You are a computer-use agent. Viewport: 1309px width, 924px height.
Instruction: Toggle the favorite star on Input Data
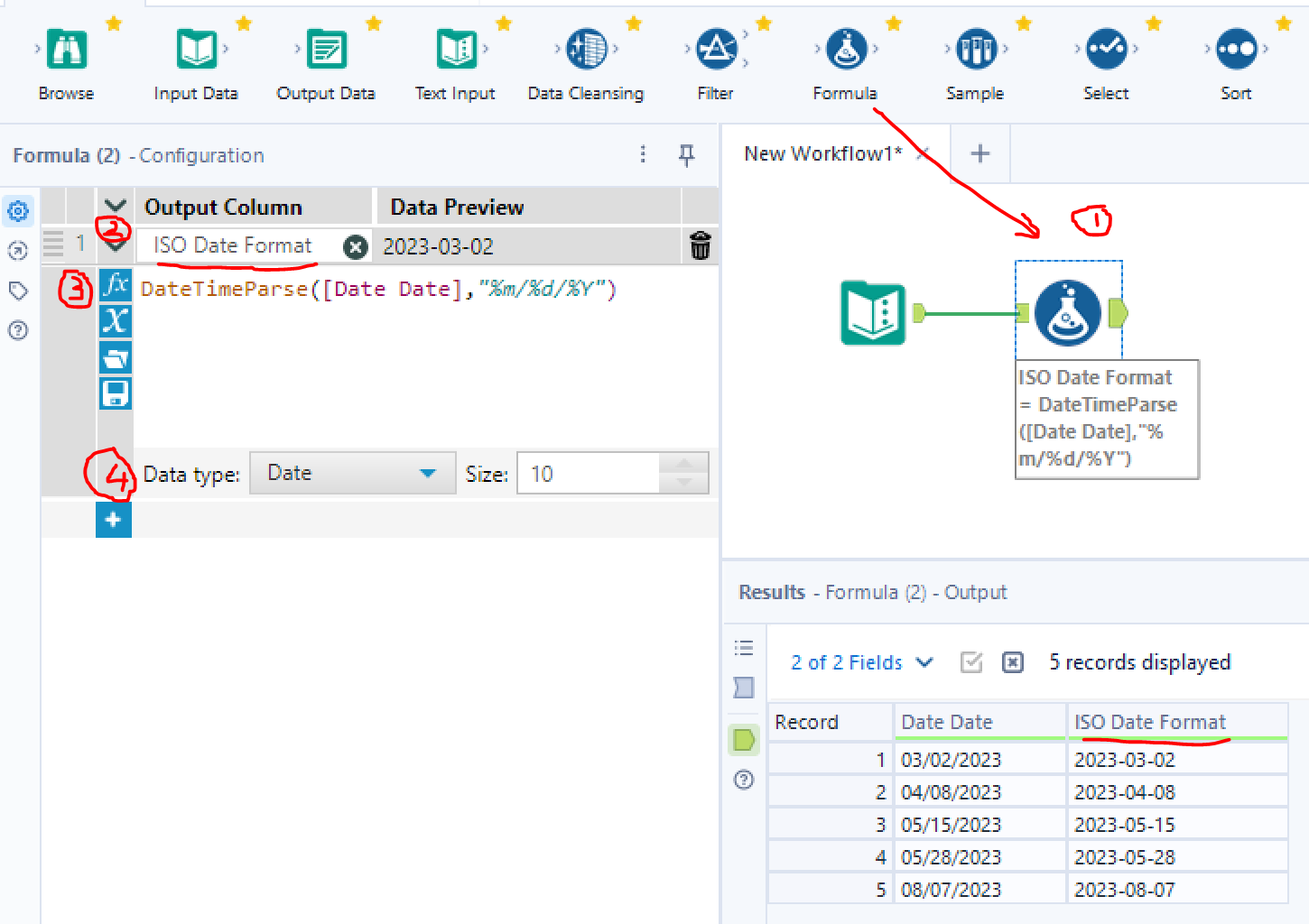tap(244, 23)
